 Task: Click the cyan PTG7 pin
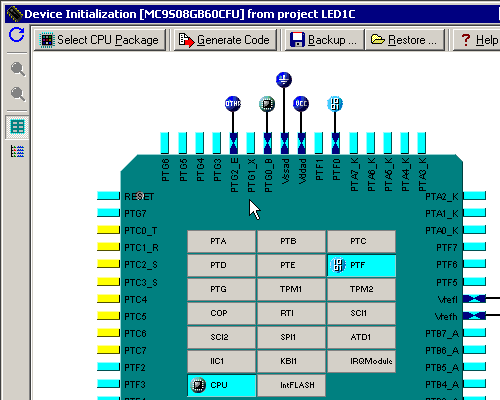(x=108, y=213)
